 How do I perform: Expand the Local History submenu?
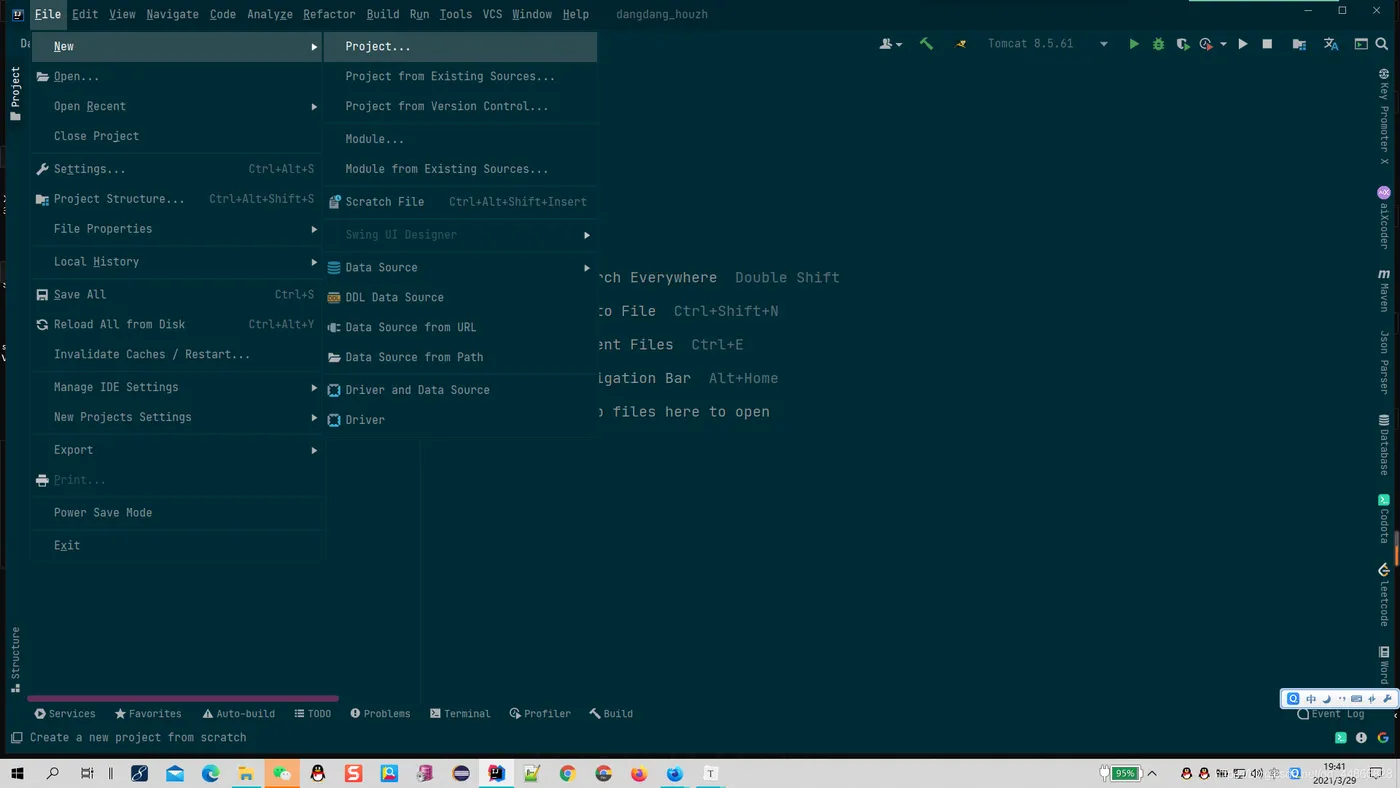178,262
